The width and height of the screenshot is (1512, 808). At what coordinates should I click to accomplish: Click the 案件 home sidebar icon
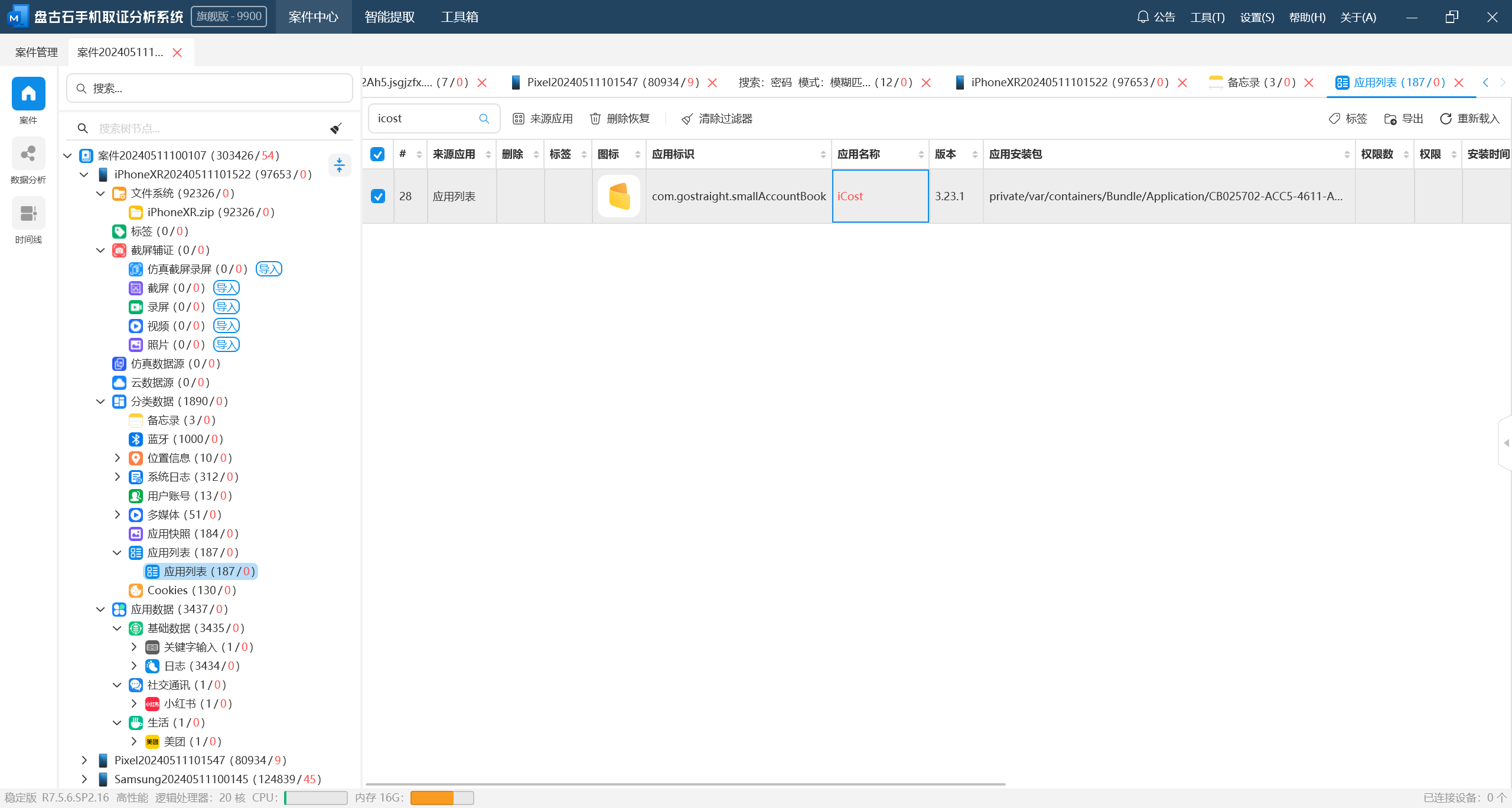click(28, 94)
